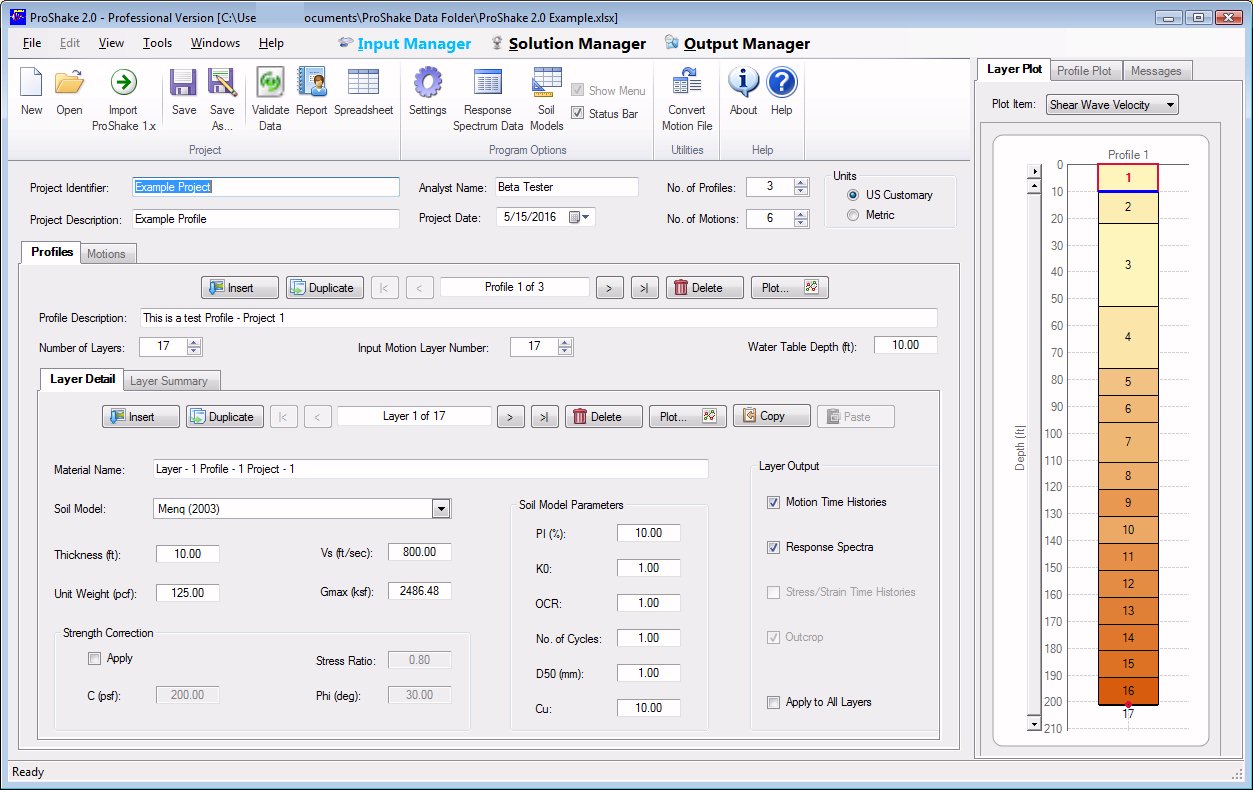Enable Apply to All Layers

(773, 702)
